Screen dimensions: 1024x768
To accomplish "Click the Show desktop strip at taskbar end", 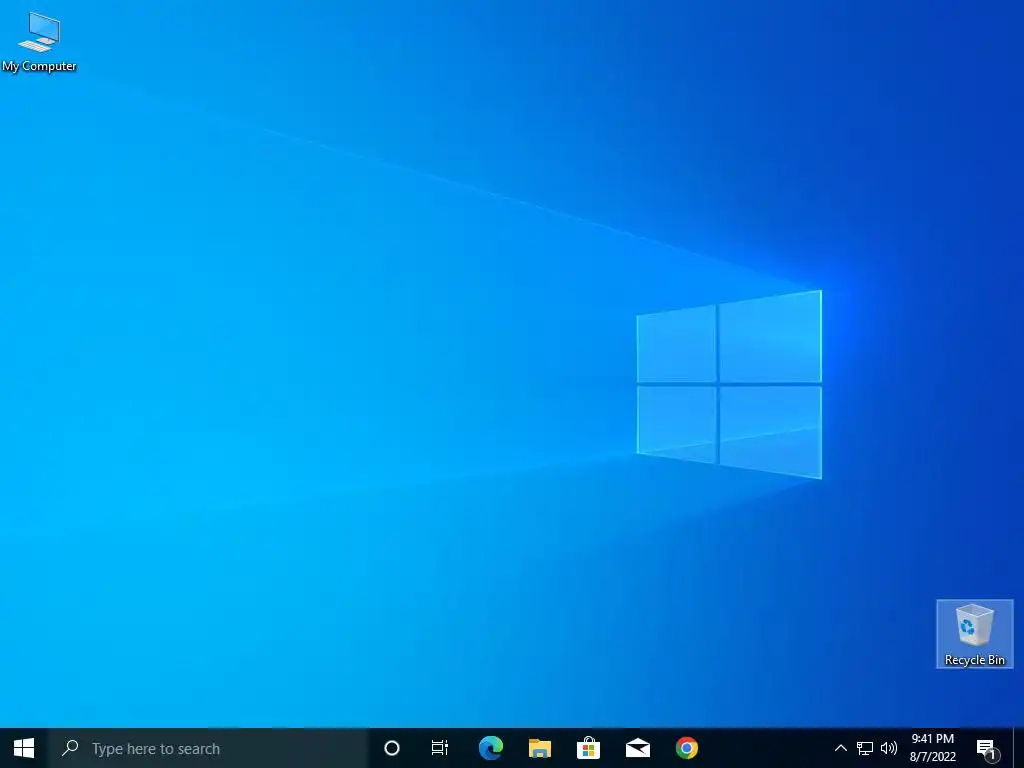I will [x=1019, y=748].
